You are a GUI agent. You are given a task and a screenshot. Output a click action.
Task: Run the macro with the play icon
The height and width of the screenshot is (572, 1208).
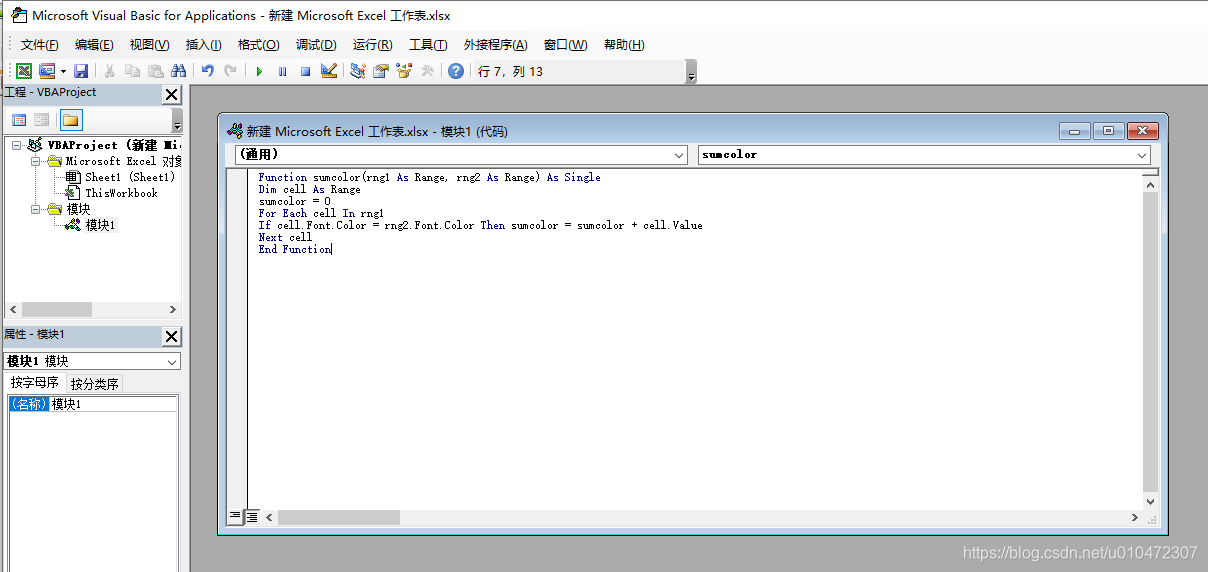[x=259, y=71]
